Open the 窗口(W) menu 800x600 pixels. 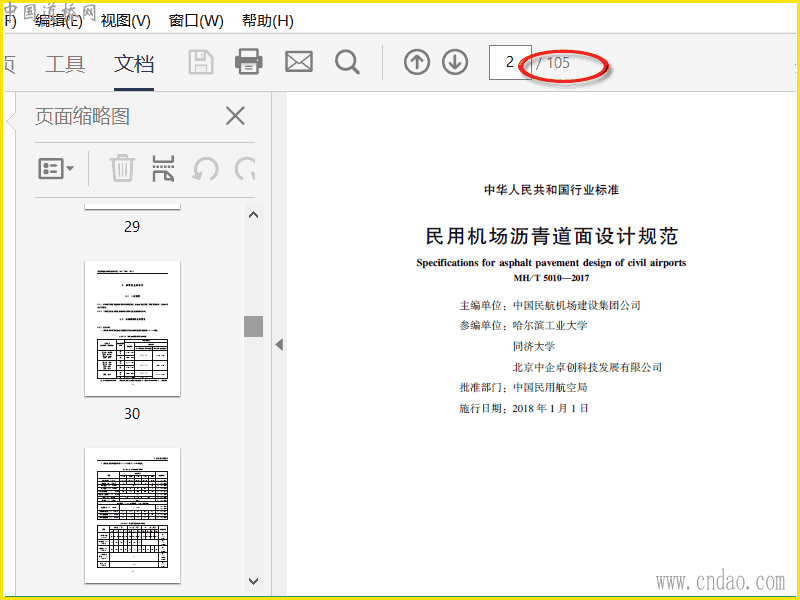(x=196, y=21)
